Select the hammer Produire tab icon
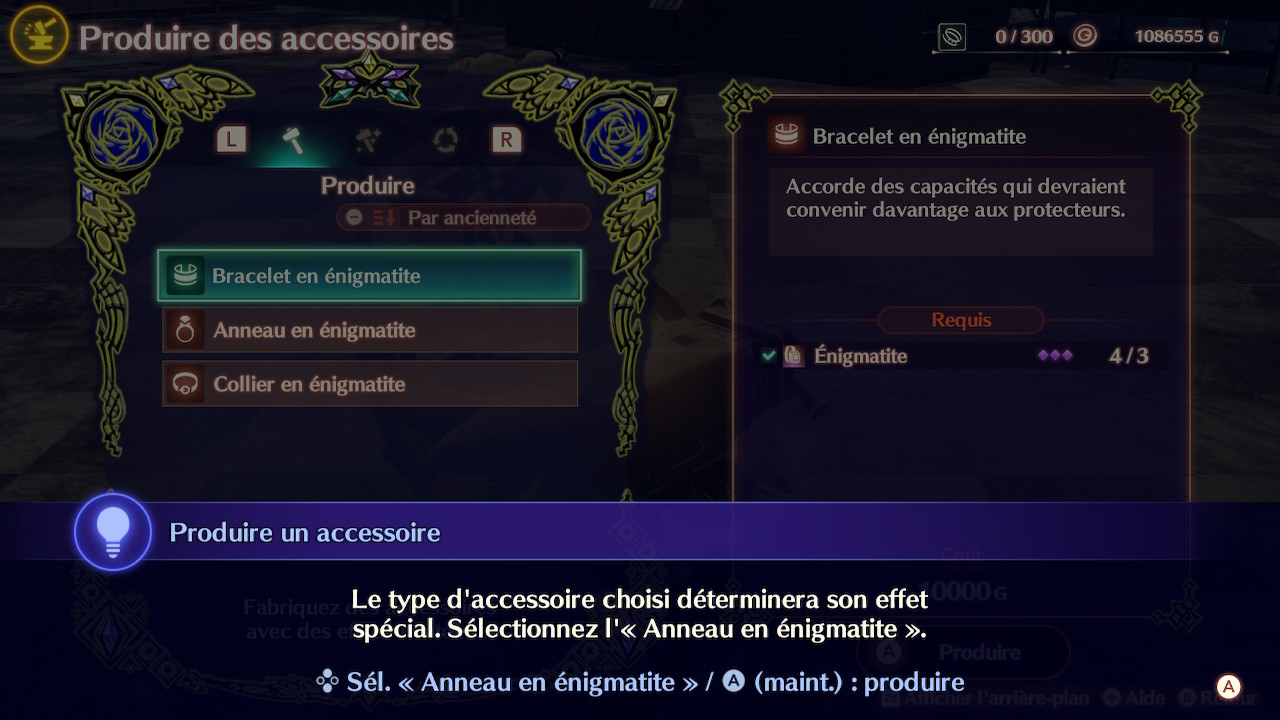 (293, 140)
